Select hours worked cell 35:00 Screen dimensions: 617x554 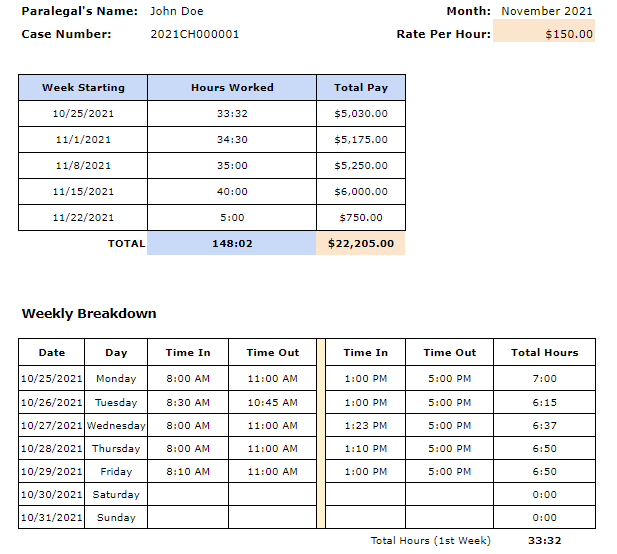click(x=232, y=166)
